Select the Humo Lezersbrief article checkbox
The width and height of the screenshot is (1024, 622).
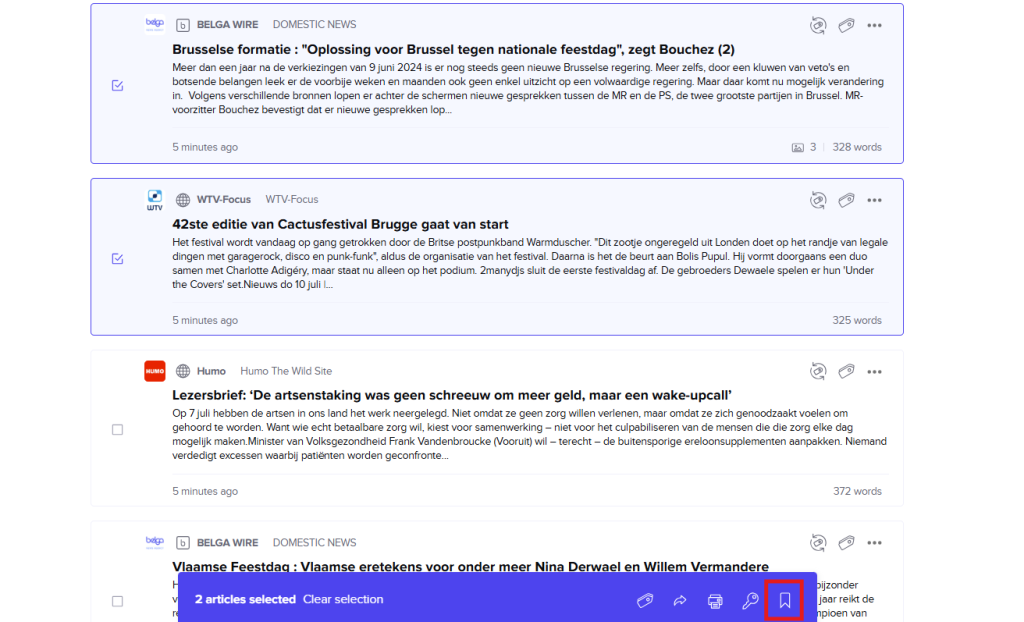[x=117, y=430]
